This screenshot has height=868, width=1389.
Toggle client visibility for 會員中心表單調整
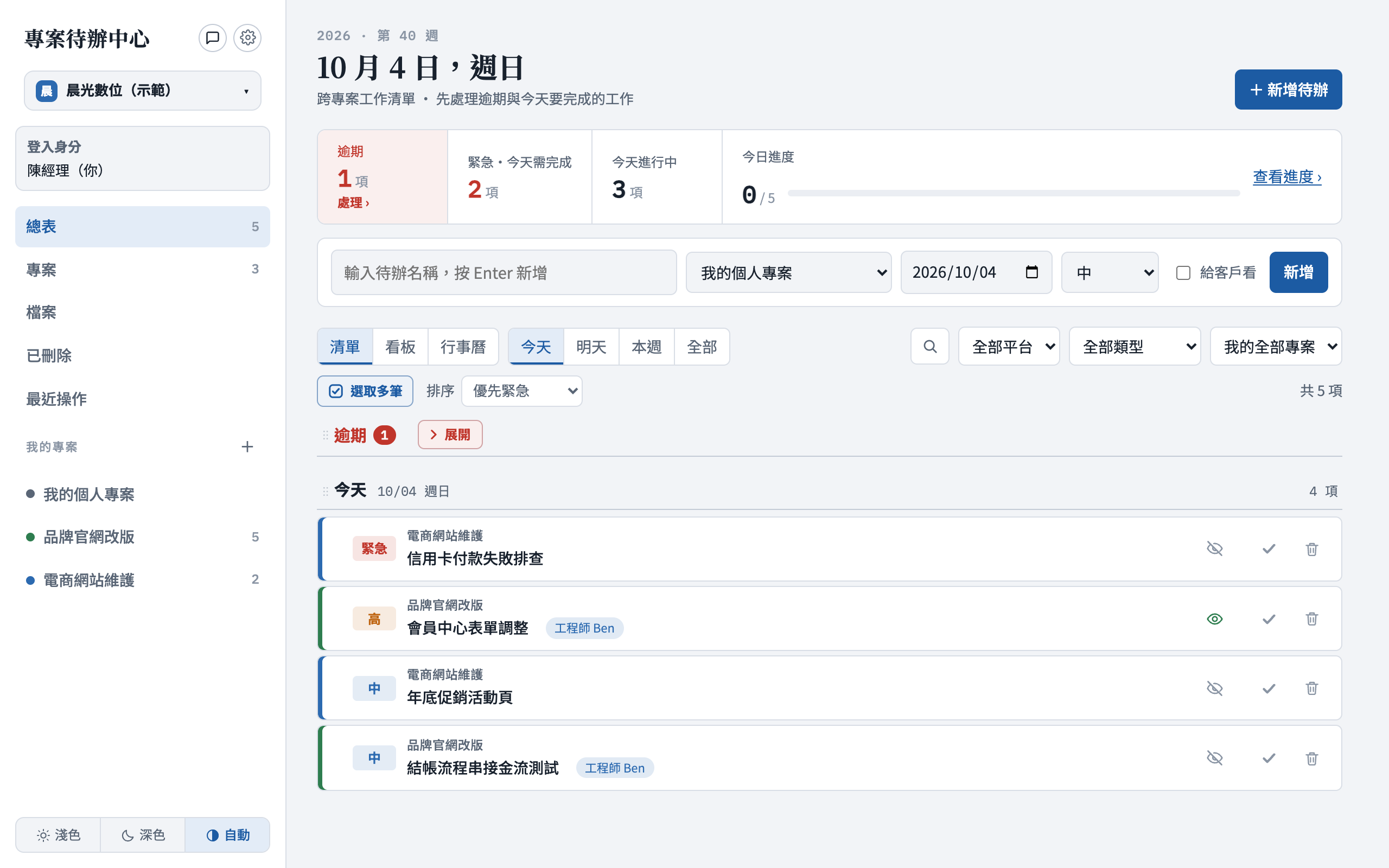(x=1214, y=619)
